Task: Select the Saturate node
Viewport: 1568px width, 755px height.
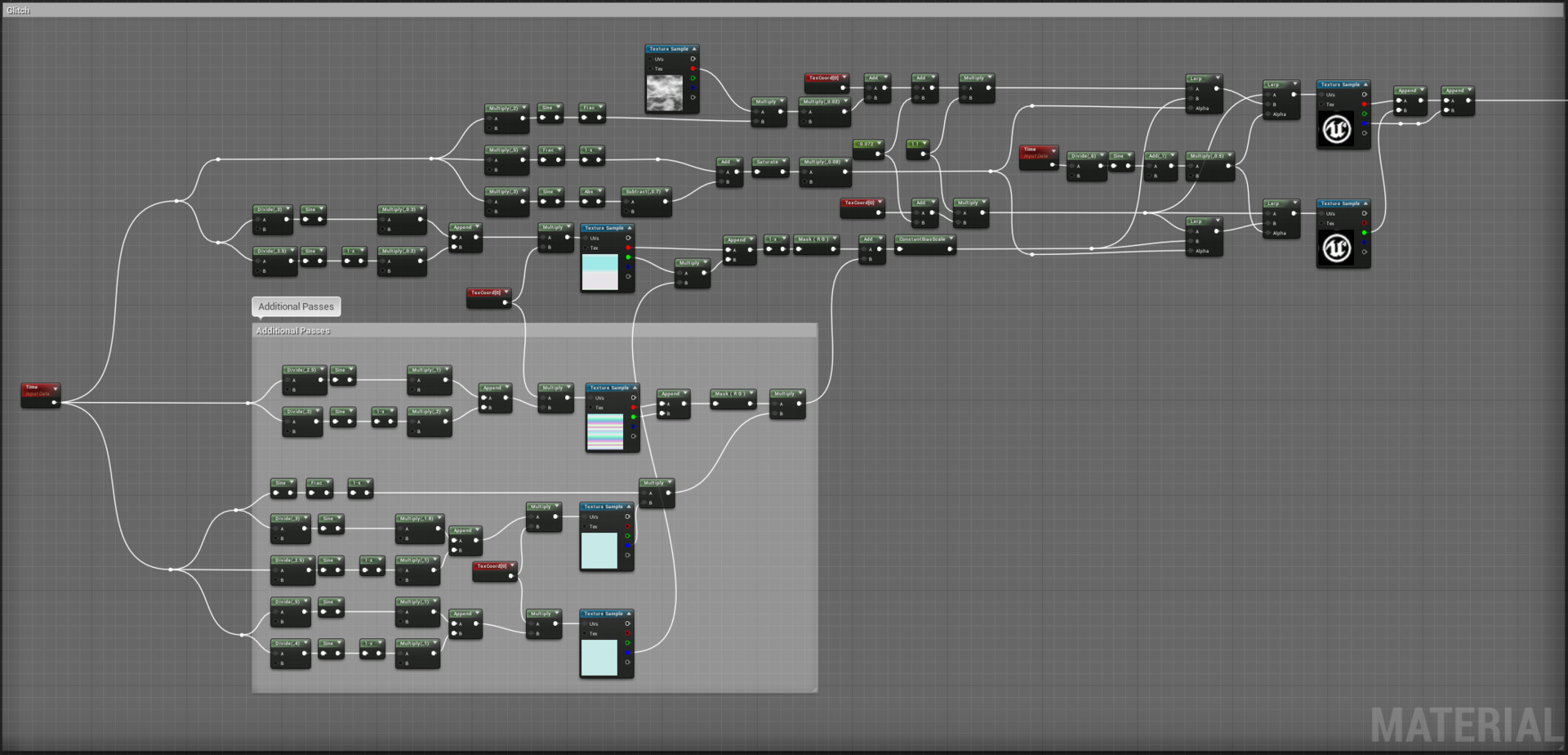Action: pyautogui.click(x=766, y=162)
